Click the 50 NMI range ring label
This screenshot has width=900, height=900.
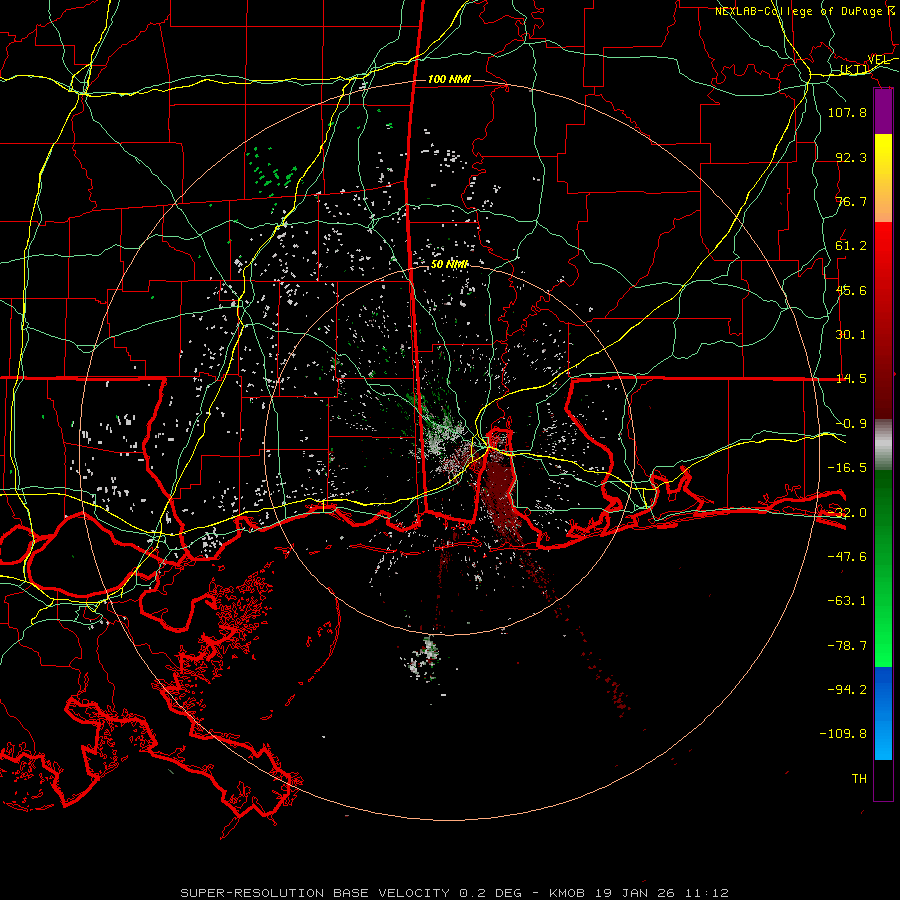[x=449, y=264]
